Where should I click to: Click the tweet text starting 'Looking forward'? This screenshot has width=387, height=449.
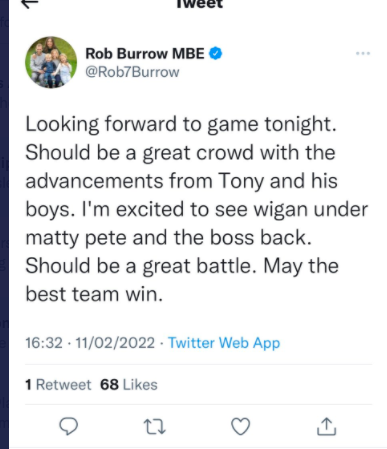pos(197,209)
